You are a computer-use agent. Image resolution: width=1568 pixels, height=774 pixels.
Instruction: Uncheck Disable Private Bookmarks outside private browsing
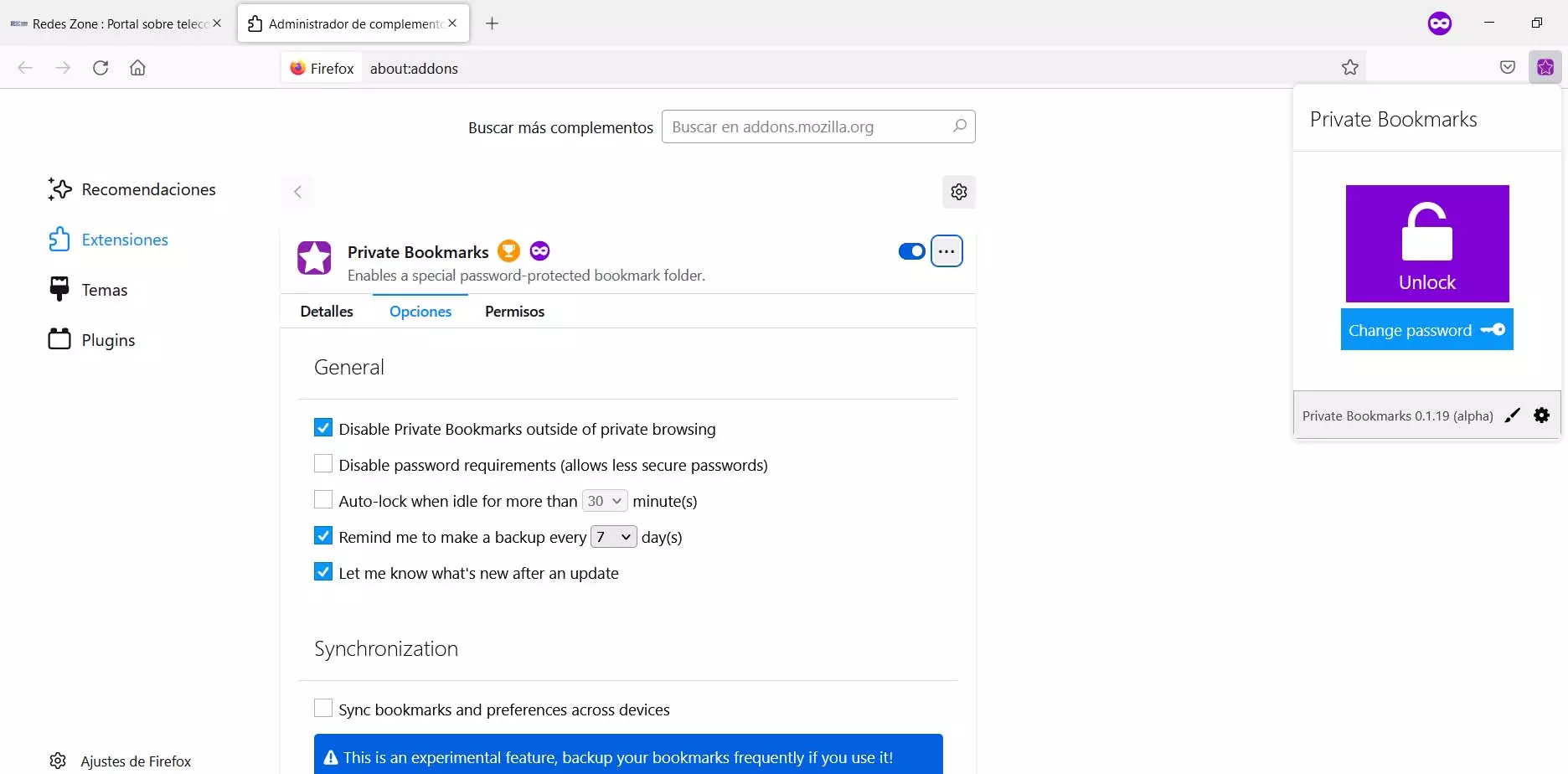click(323, 428)
